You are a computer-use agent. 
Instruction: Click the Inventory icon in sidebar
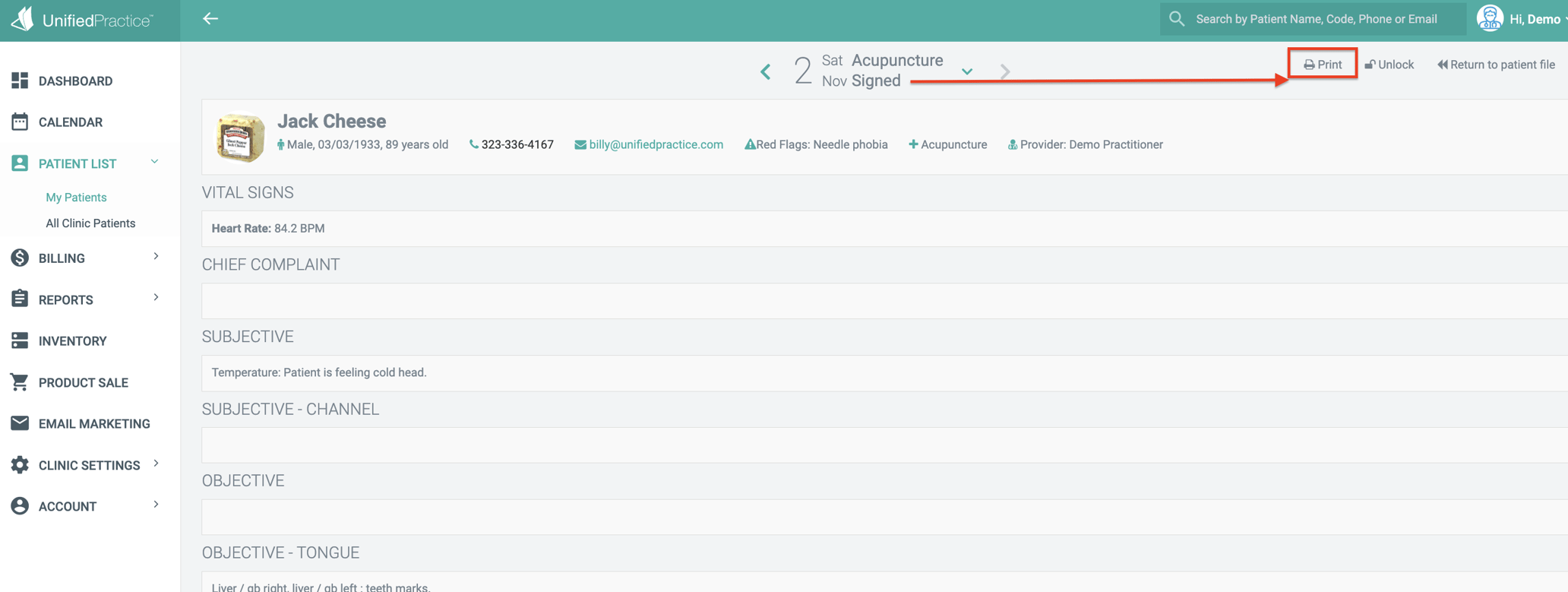point(20,340)
